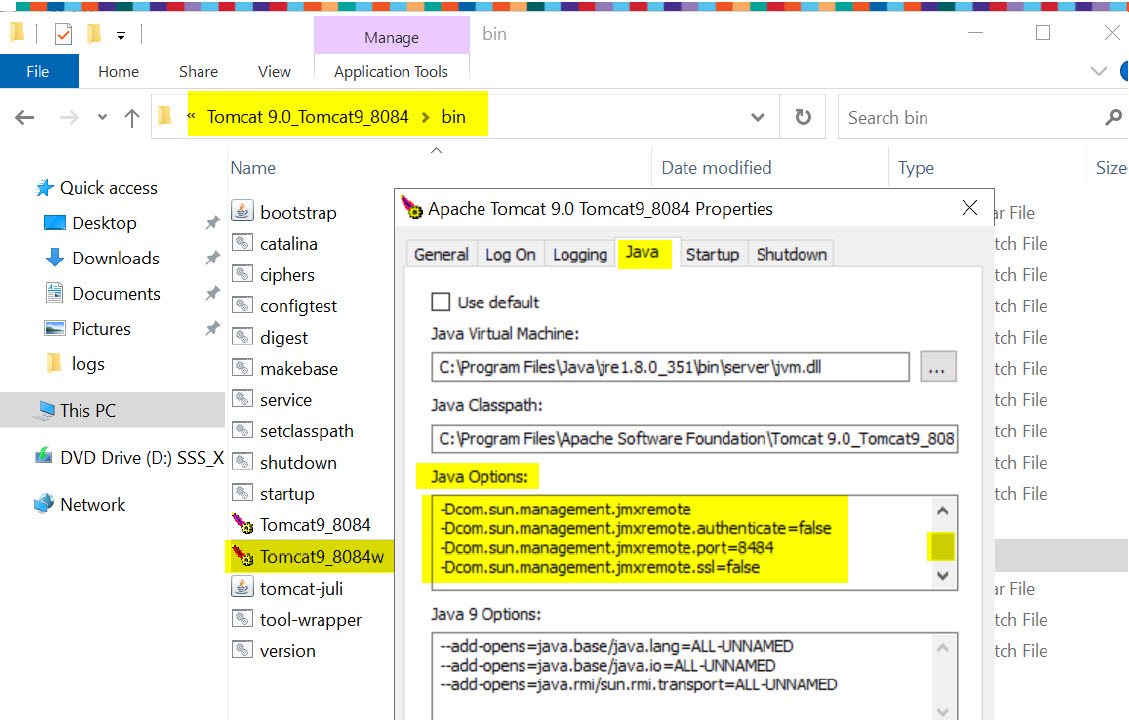Click the Tomcat9_8084 service executable icon
Image resolution: width=1129 pixels, height=720 pixels.
[242, 524]
